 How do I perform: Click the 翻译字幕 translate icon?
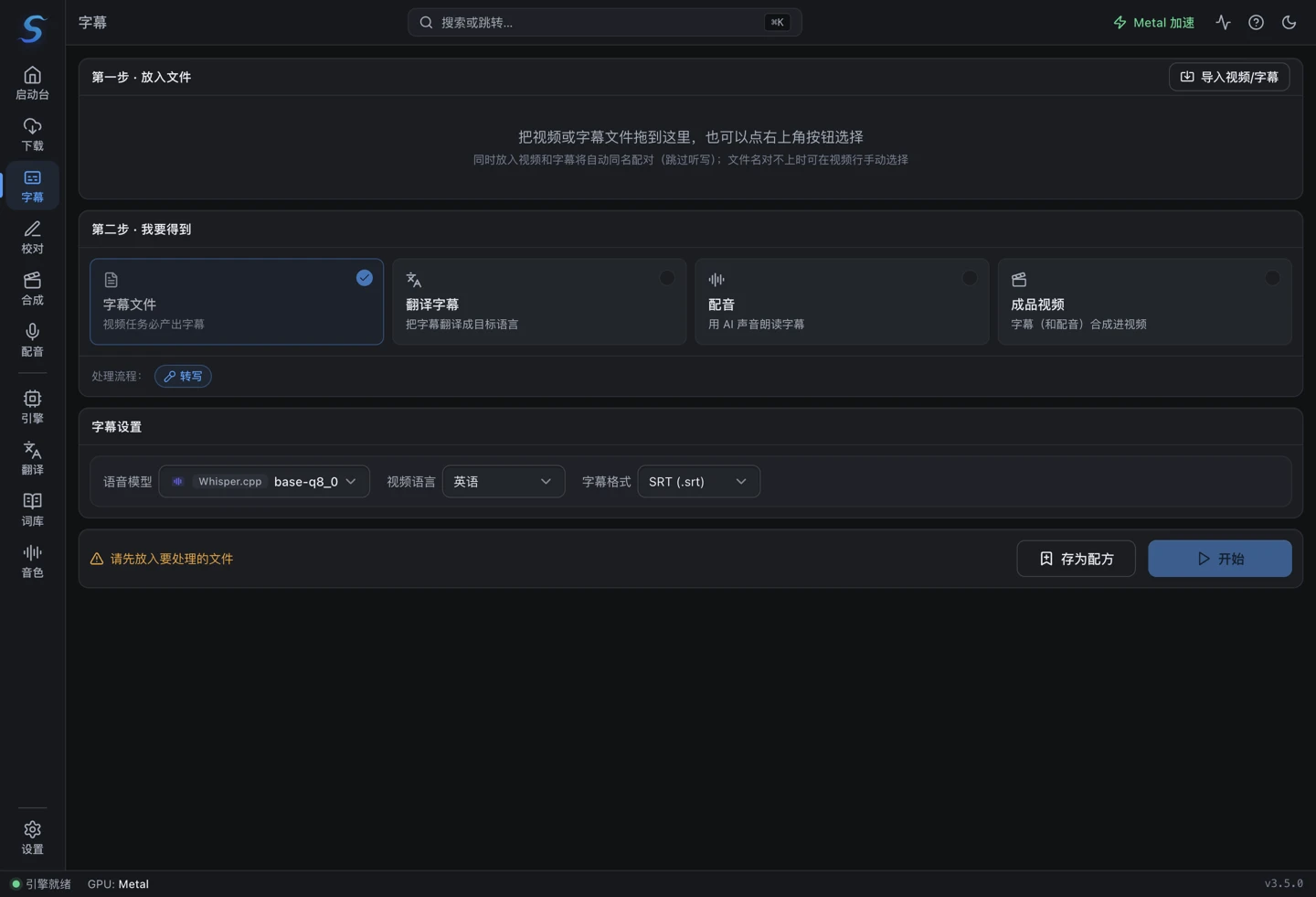coord(414,280)
